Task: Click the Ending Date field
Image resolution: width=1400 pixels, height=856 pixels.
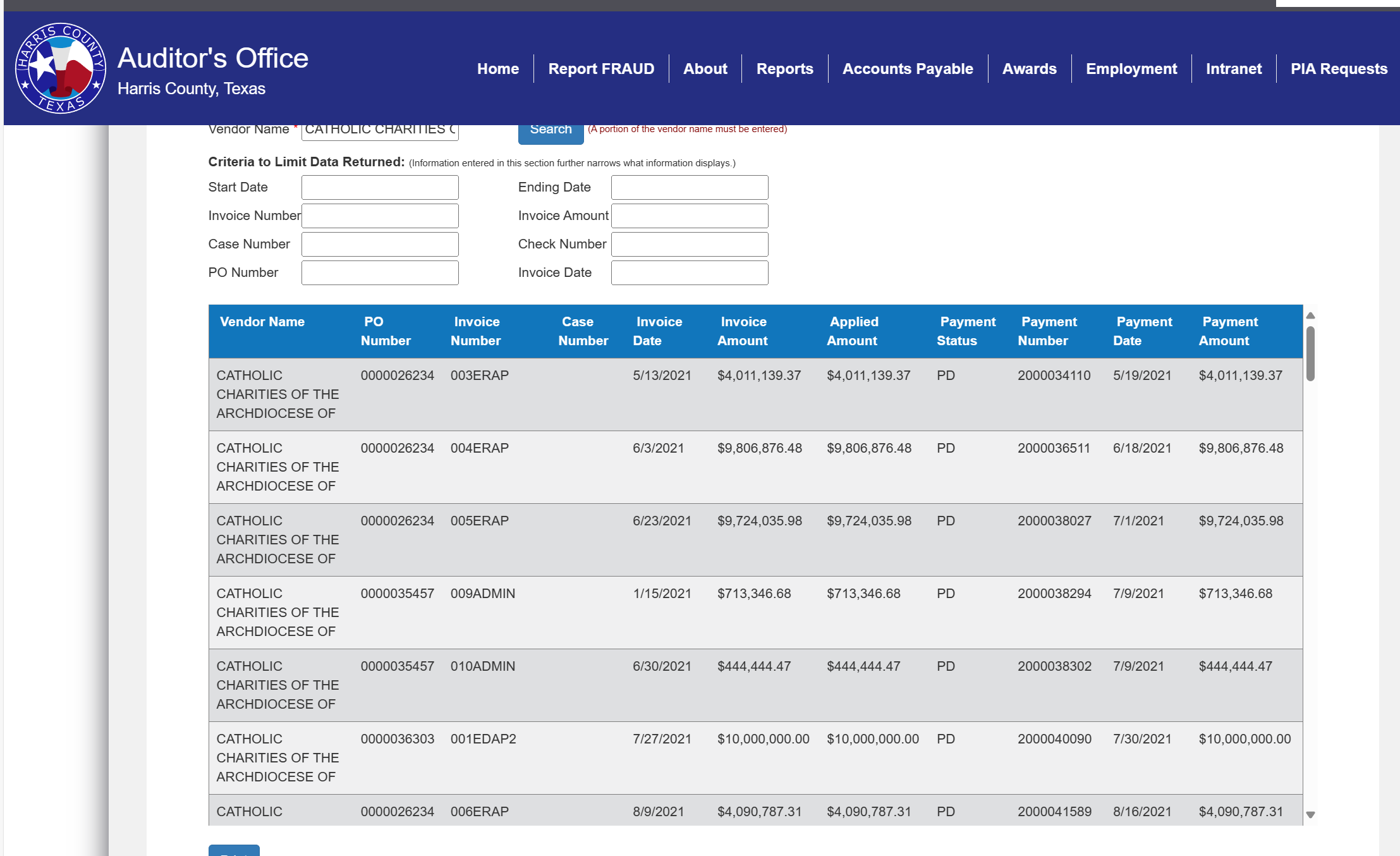Action: (x=690, y=187)
